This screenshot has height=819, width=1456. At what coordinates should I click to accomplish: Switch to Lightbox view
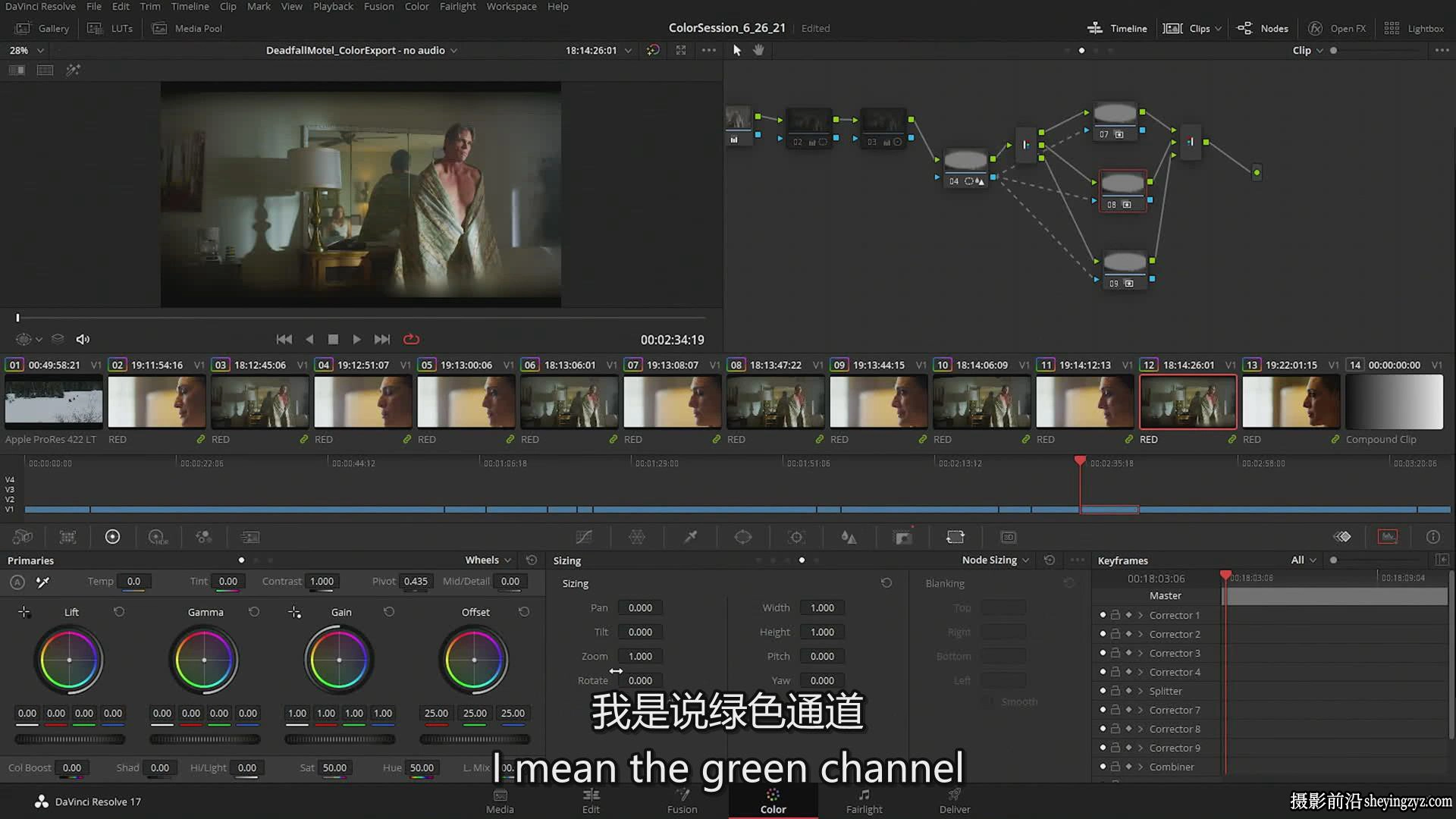[1414, 28]
